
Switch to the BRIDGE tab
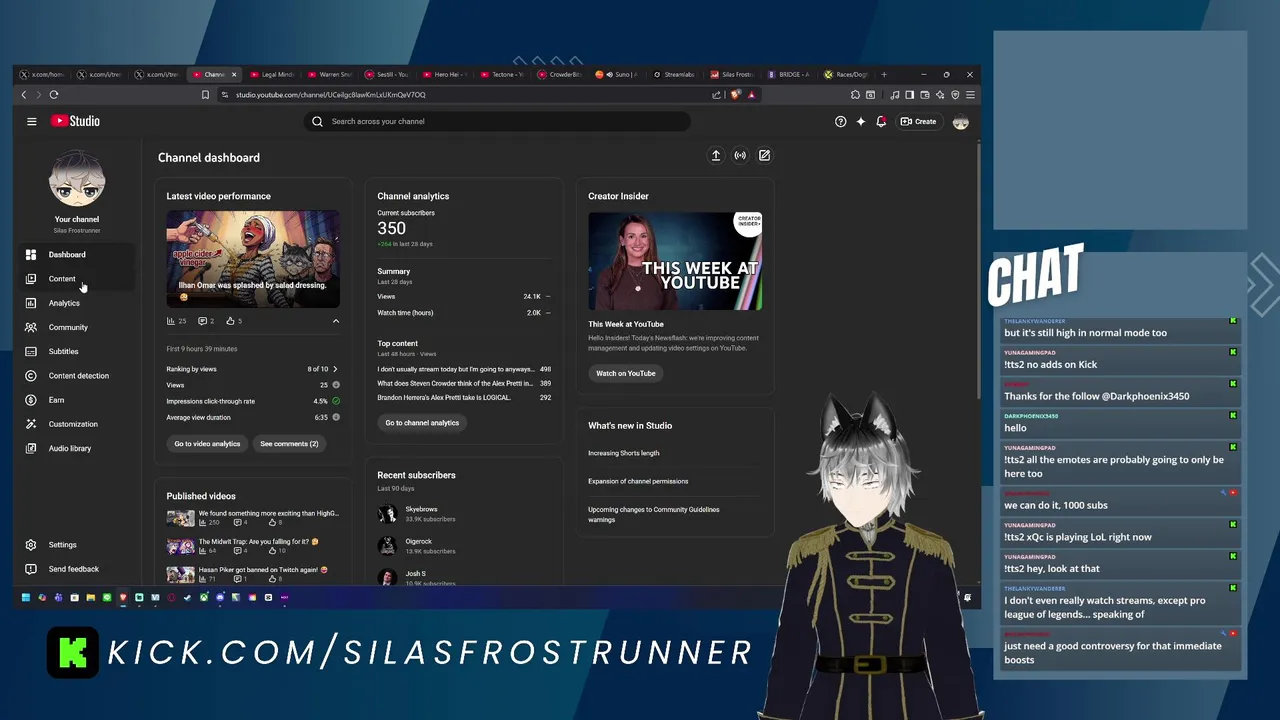(789, 74)
